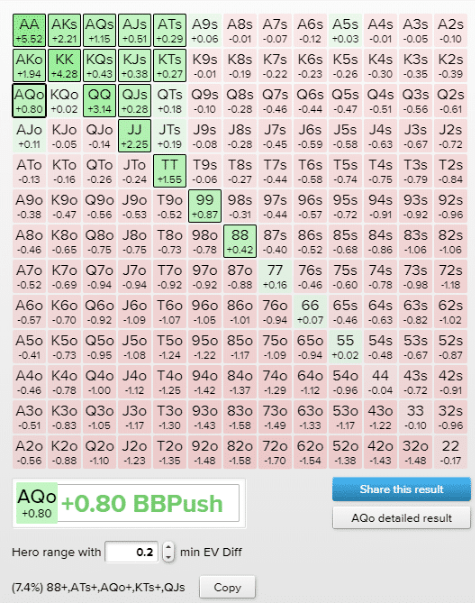Select the 88 hand cell
Image resolution: width=475 pixels, height=603 pixels.
click(240, 241)
